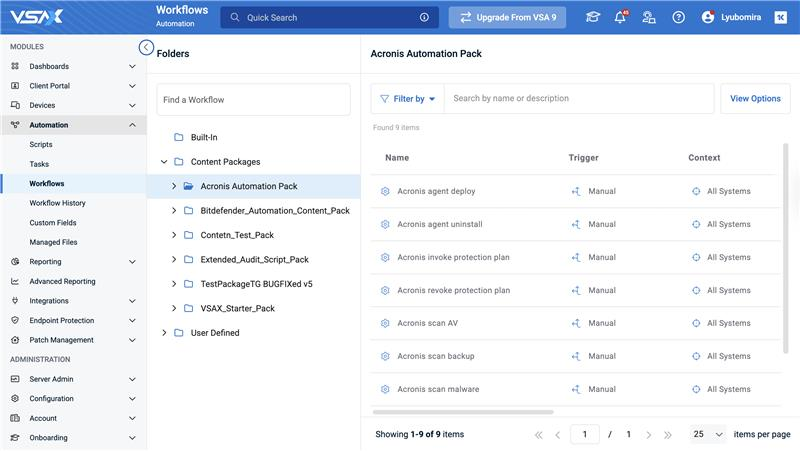Image resolution: width=800 pixels, height=451 pixels.
Task: Expand the Dashboards menu chevron
Action: click(x=132, y=66)
